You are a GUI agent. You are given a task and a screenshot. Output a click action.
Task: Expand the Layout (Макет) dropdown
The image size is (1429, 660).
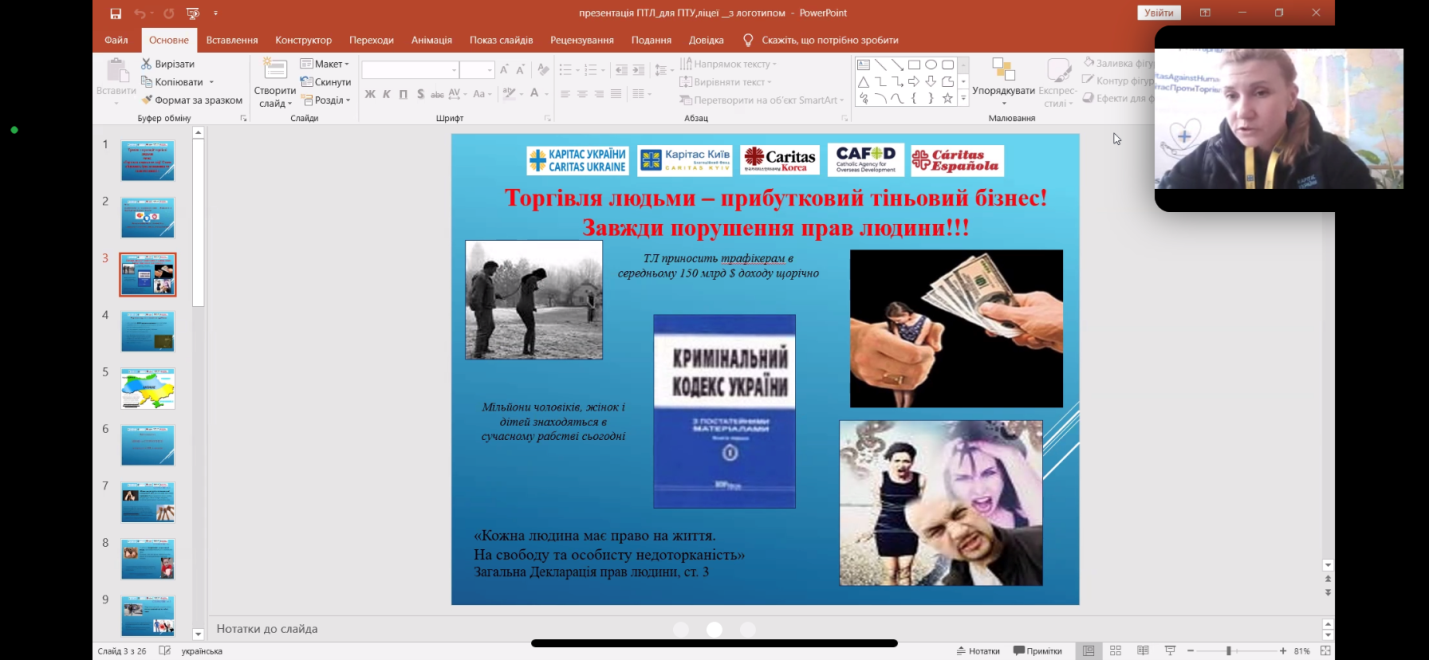point(325,64)
